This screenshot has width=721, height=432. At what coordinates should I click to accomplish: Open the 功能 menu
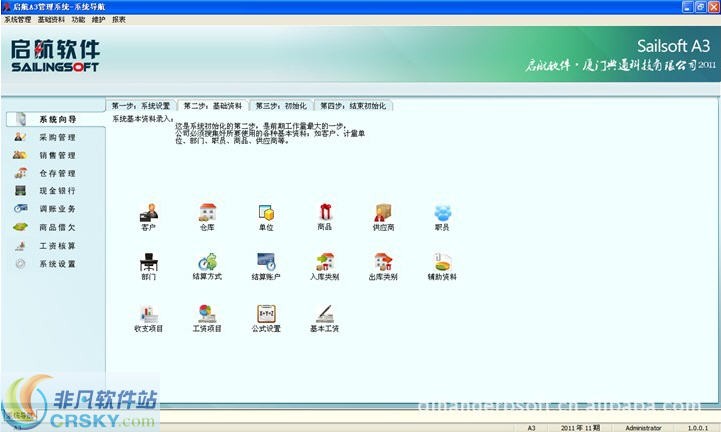(x=78, y=20)
